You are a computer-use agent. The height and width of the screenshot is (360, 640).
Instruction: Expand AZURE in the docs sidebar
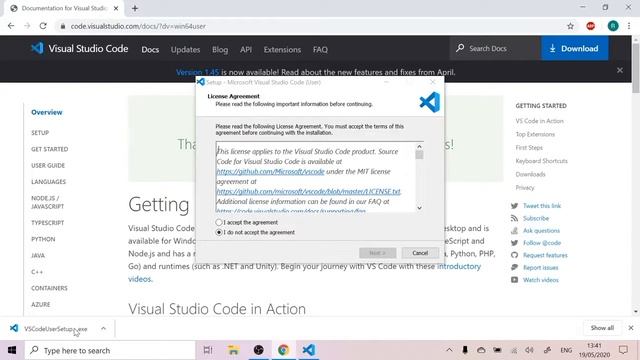(40, 304)
